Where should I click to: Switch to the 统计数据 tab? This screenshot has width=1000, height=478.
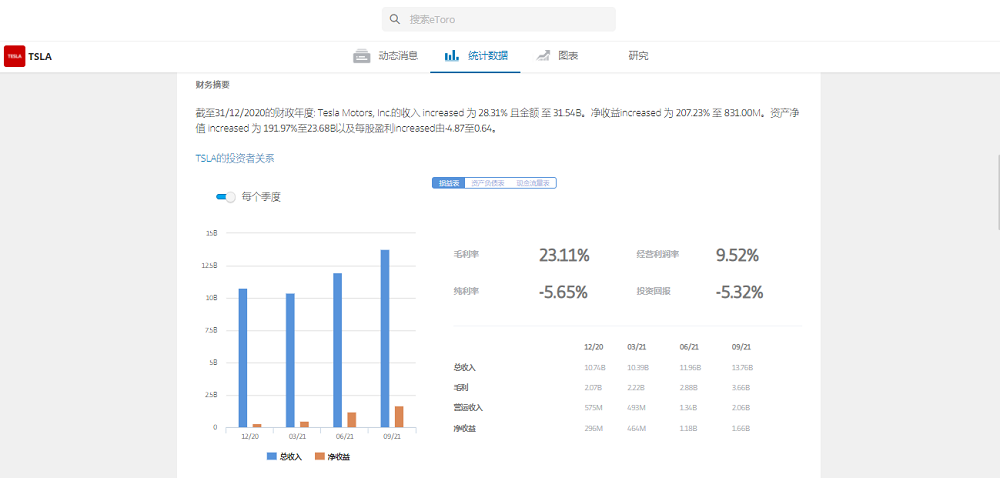(488, 55)
